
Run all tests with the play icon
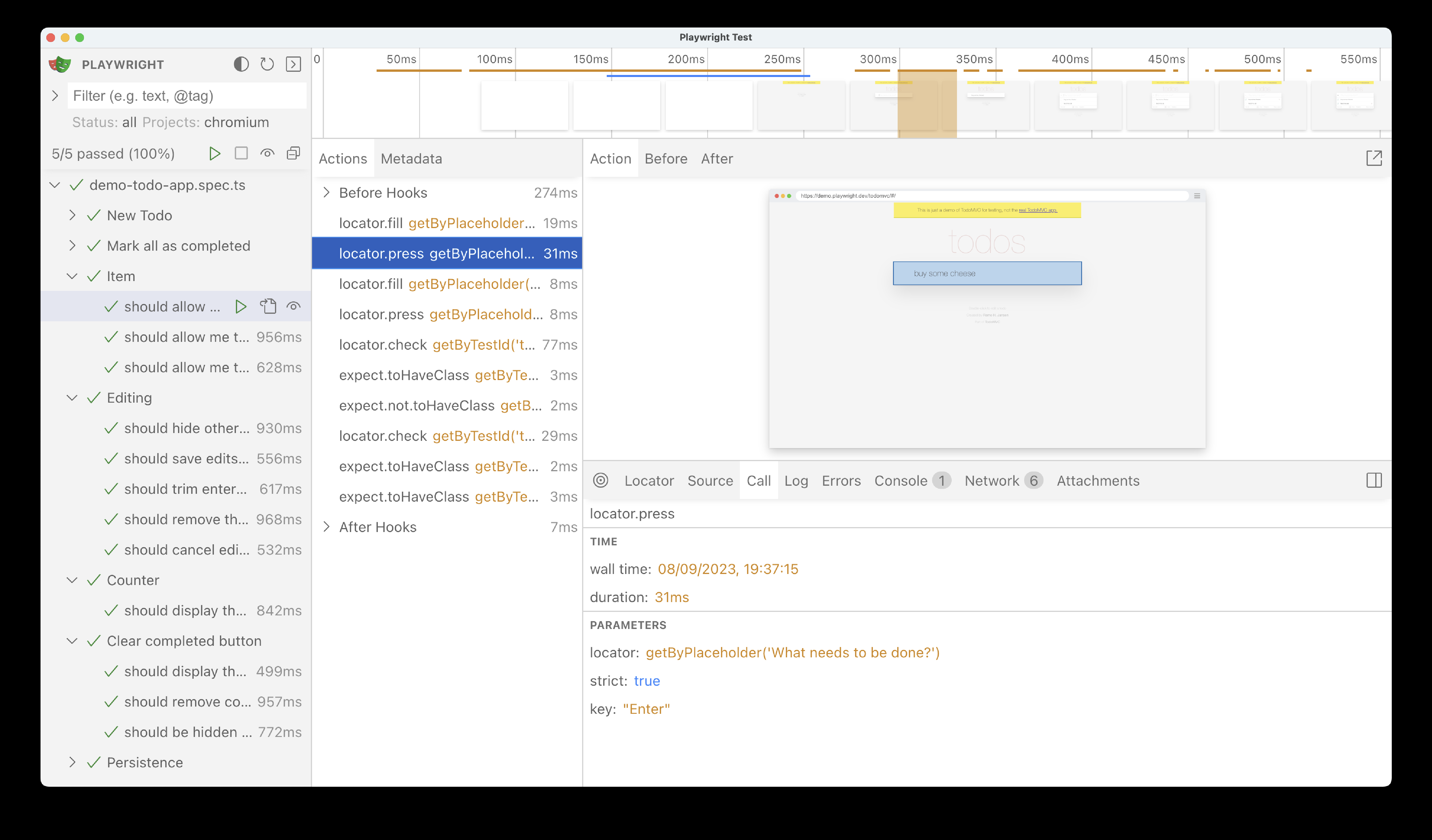coord(214,153)
